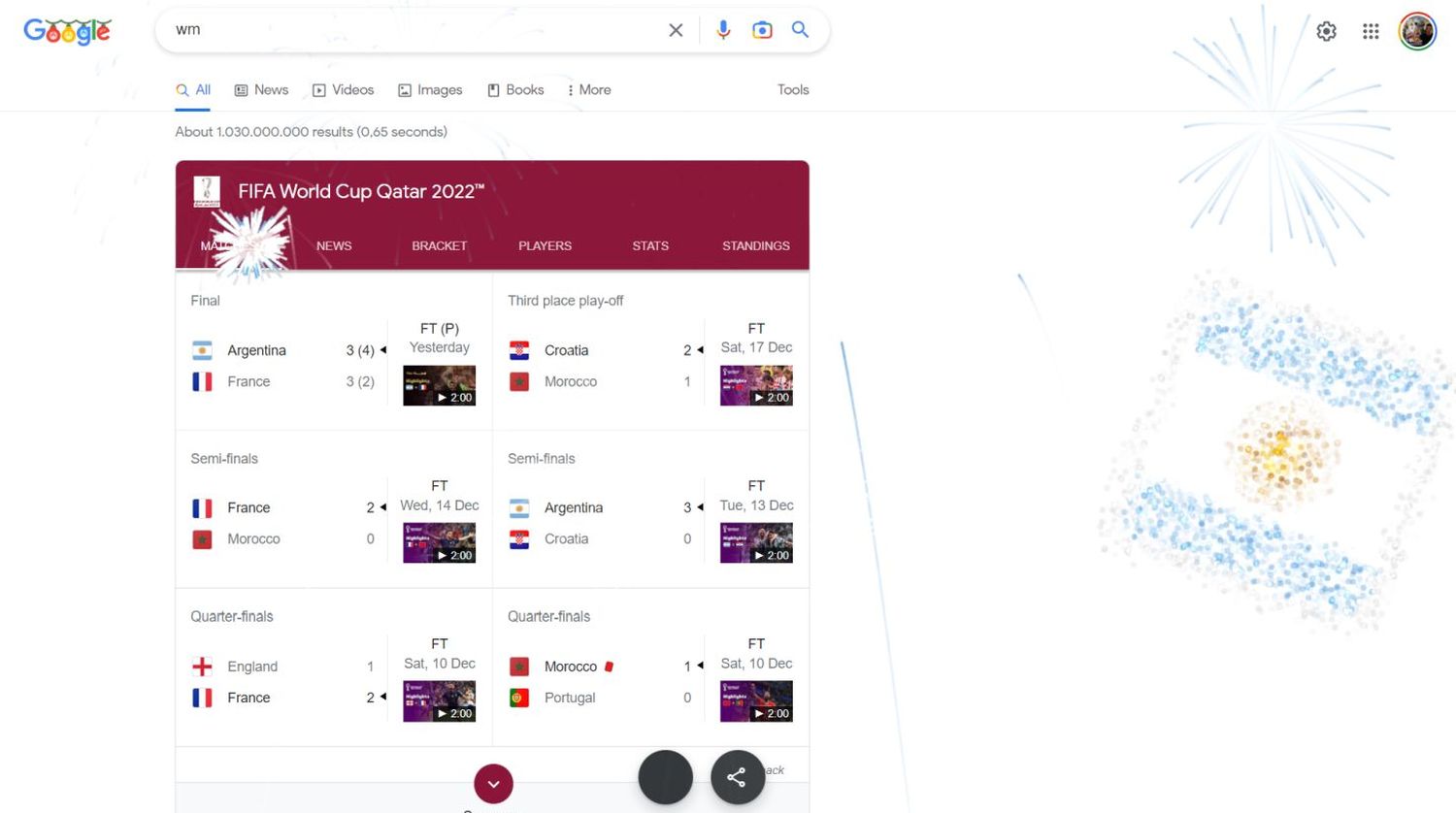The height and width of the screenshot is (813, 1456).
Task: Open Google settings gear icon
Action: (x=1326, y=31)
